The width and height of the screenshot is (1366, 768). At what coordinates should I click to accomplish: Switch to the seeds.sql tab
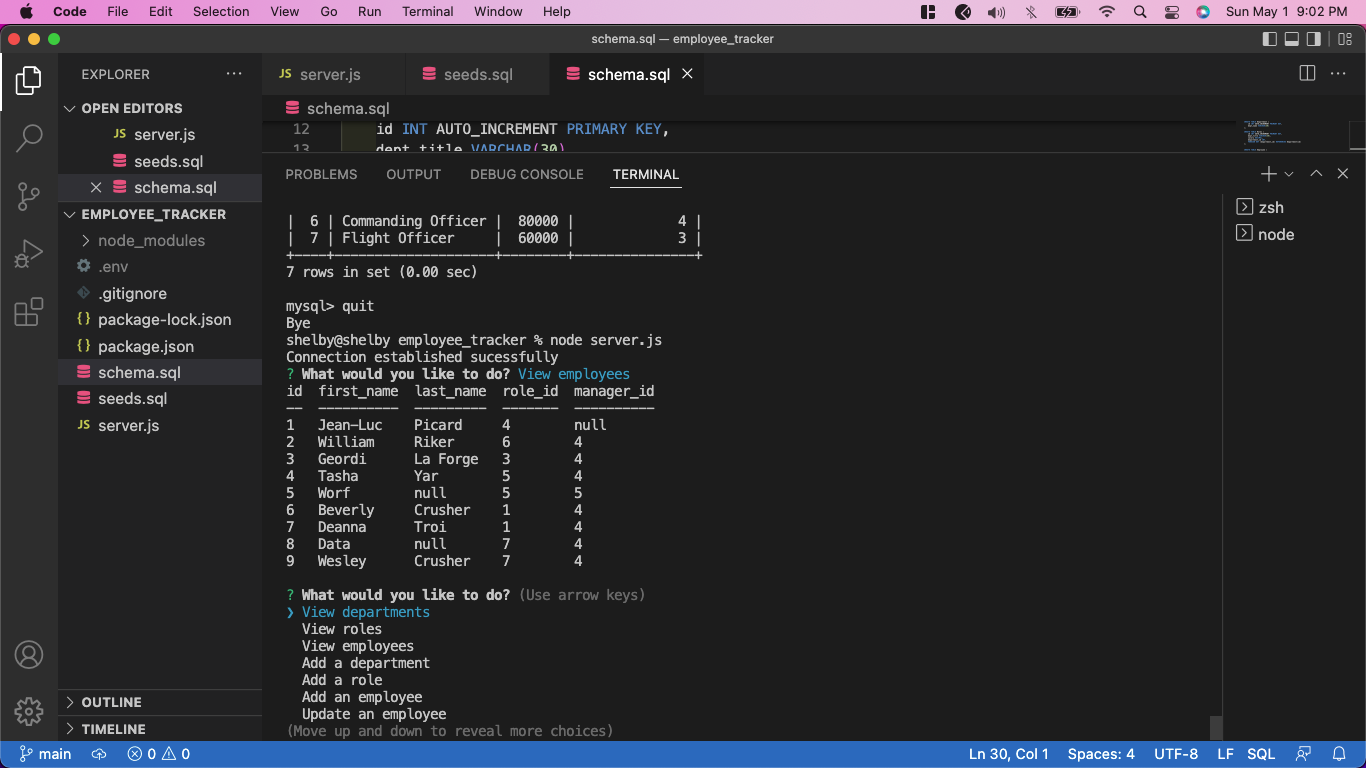[x=476, y=73]
